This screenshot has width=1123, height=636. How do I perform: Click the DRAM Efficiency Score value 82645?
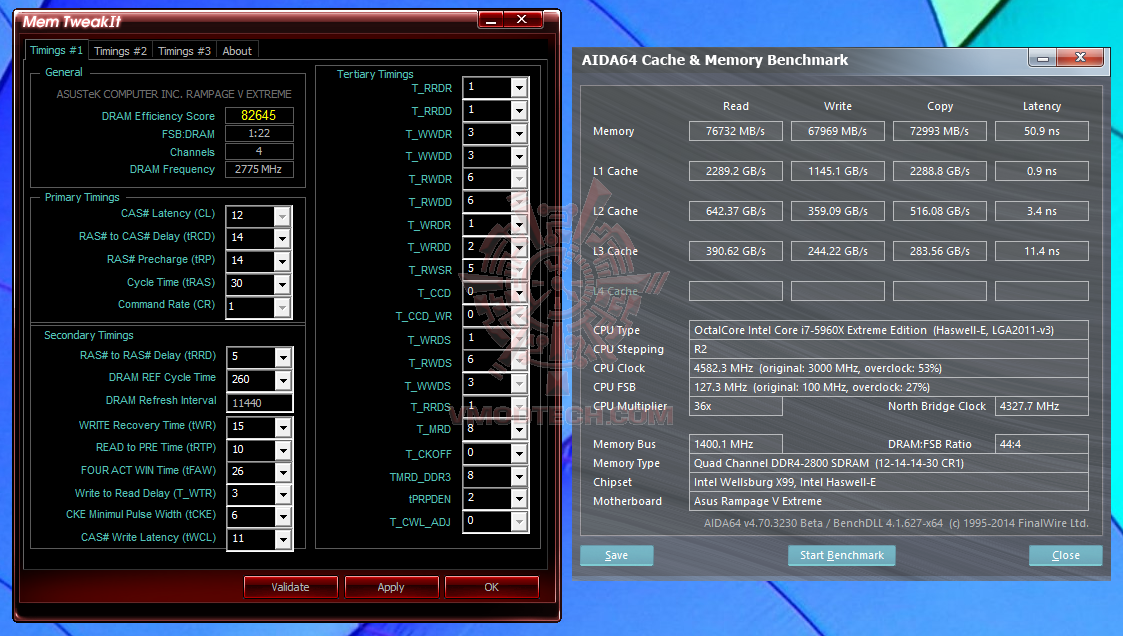tap(259, 115)
